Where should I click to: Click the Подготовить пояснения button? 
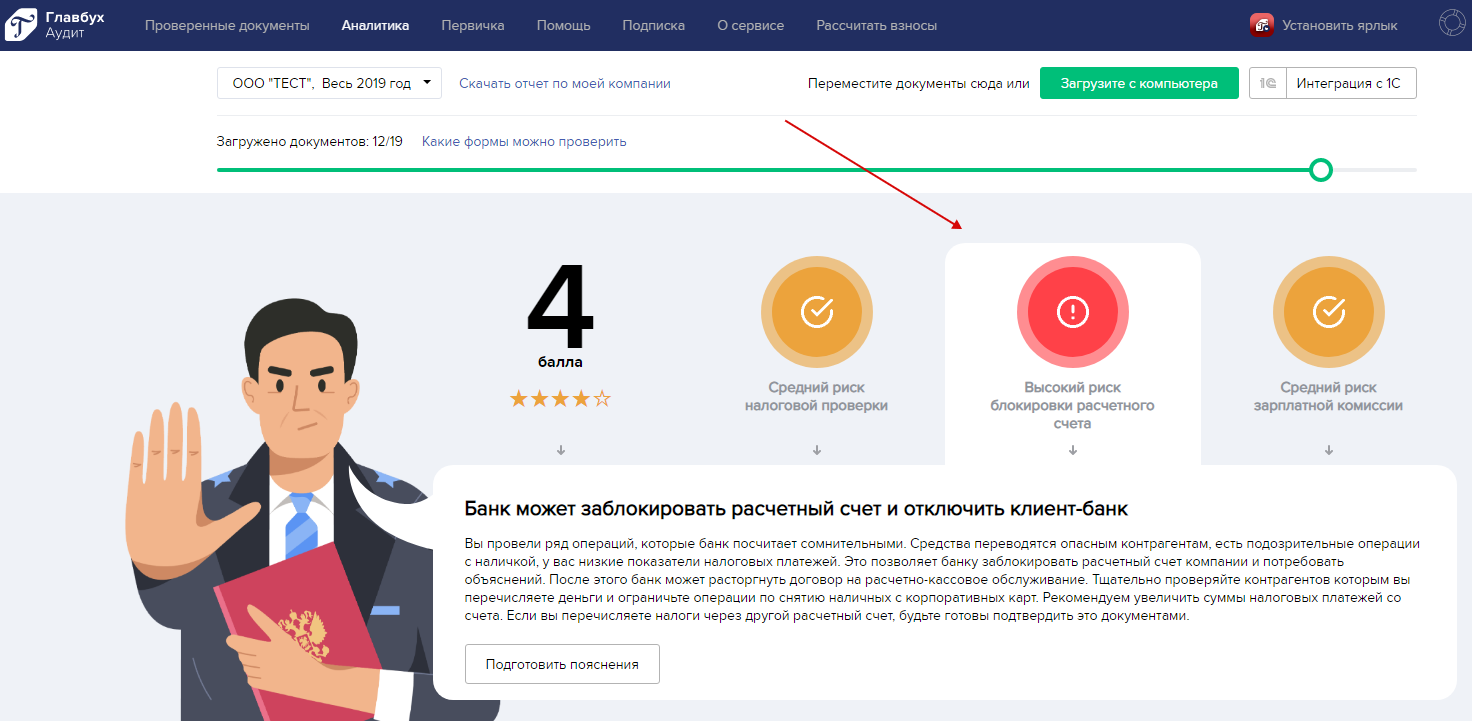click(x=562, y=664)
